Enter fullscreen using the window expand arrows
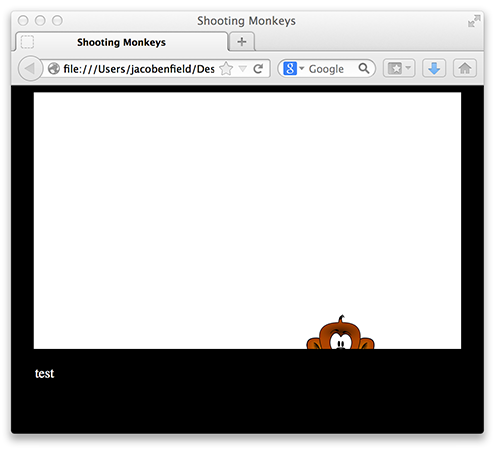The image size is (500, 449). pos(474,21)
